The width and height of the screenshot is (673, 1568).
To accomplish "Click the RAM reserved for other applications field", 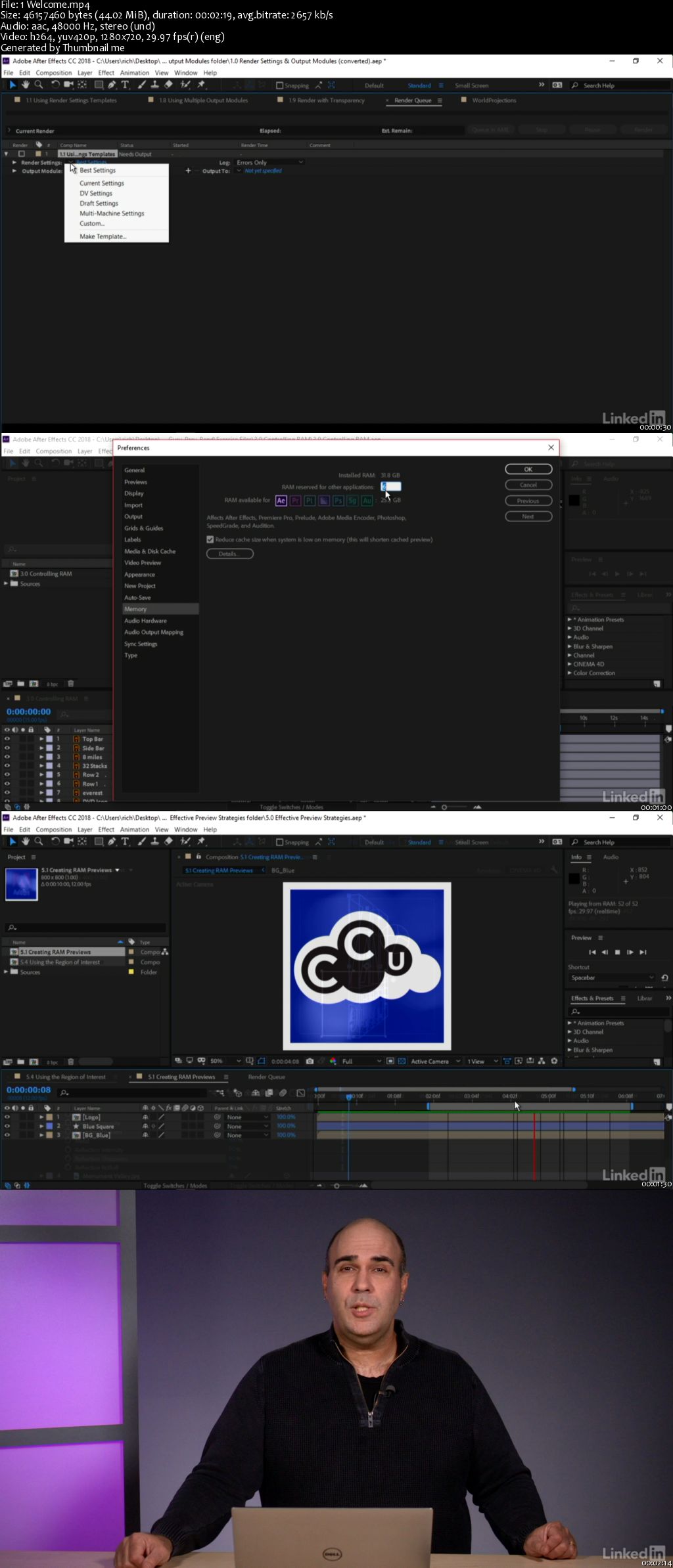I will click(x=390, y=487).
